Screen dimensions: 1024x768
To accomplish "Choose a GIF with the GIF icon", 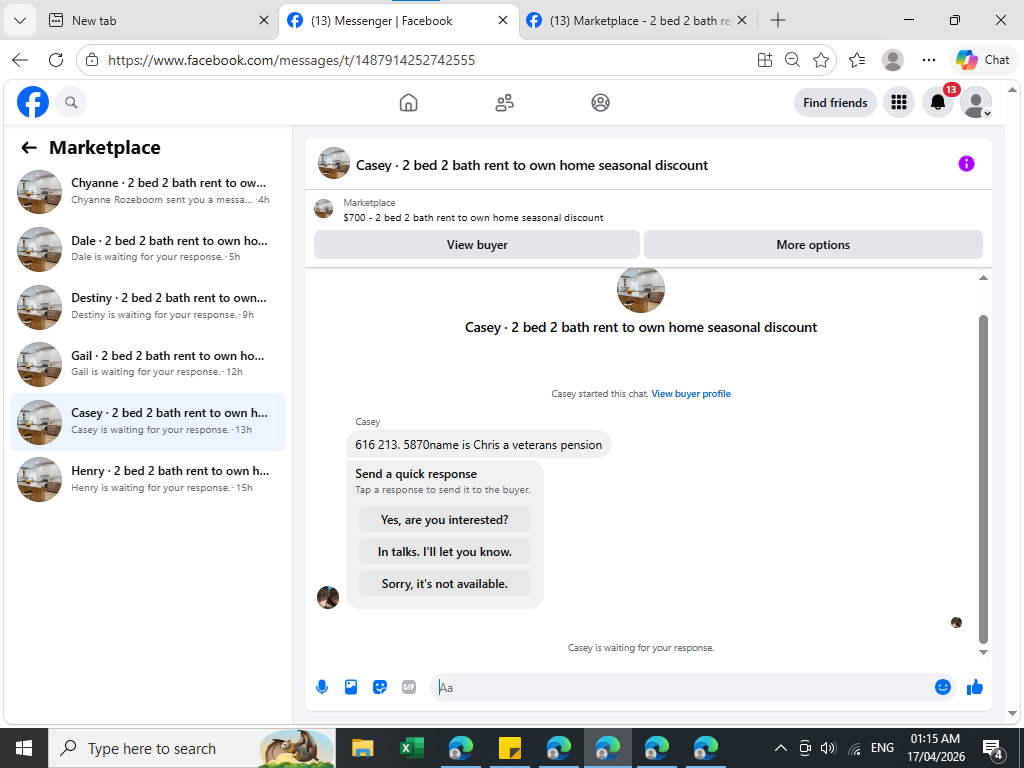I will click(409, 687).
